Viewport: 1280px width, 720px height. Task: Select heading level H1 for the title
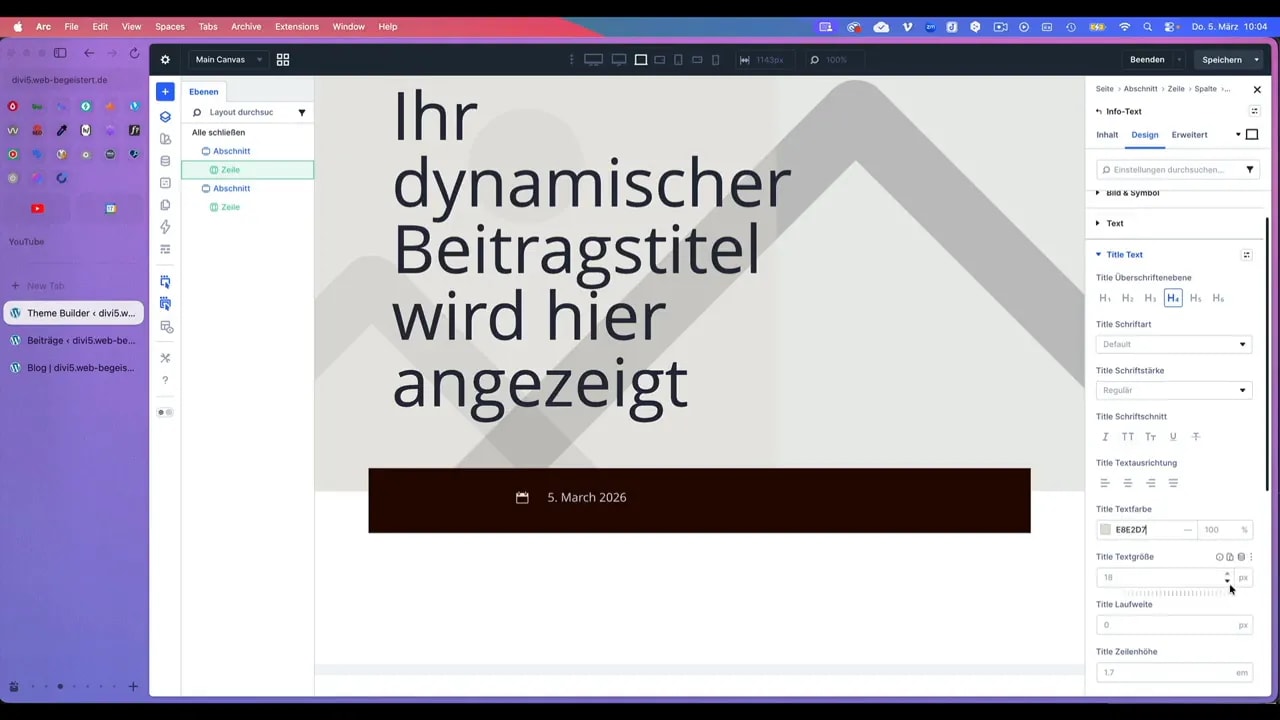[x=1105, y=297]
